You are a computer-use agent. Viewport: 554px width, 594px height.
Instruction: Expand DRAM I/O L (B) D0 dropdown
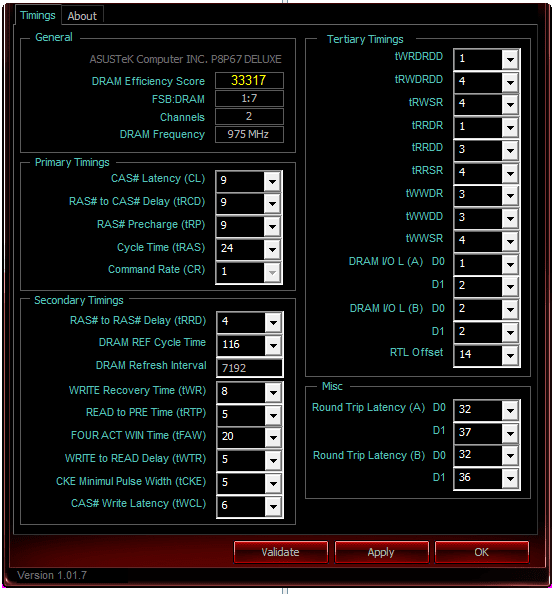(x=510, y=310)
